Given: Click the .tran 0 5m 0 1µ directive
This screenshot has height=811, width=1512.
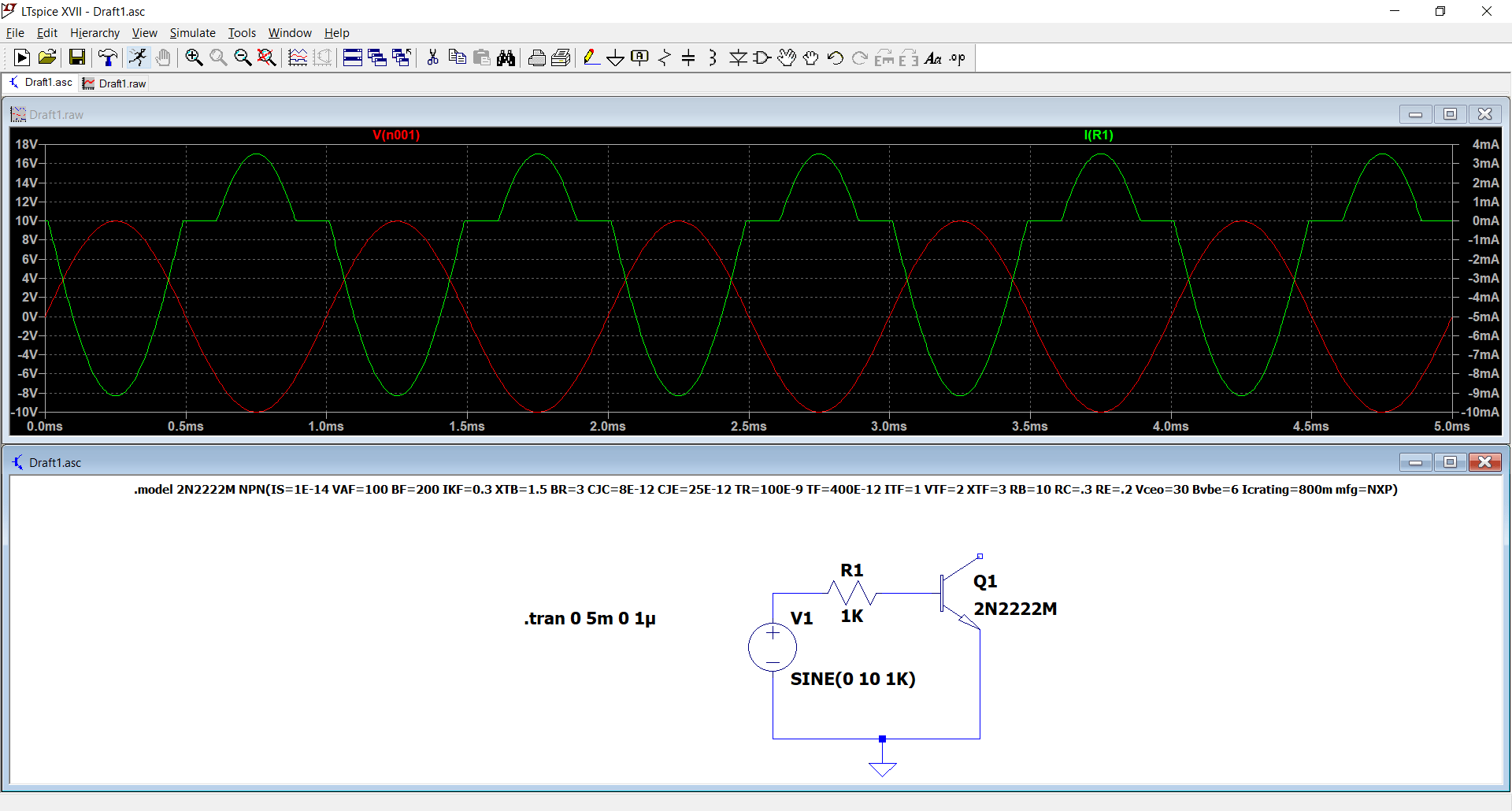Looking at the screenshot, I should coord(590,619).
